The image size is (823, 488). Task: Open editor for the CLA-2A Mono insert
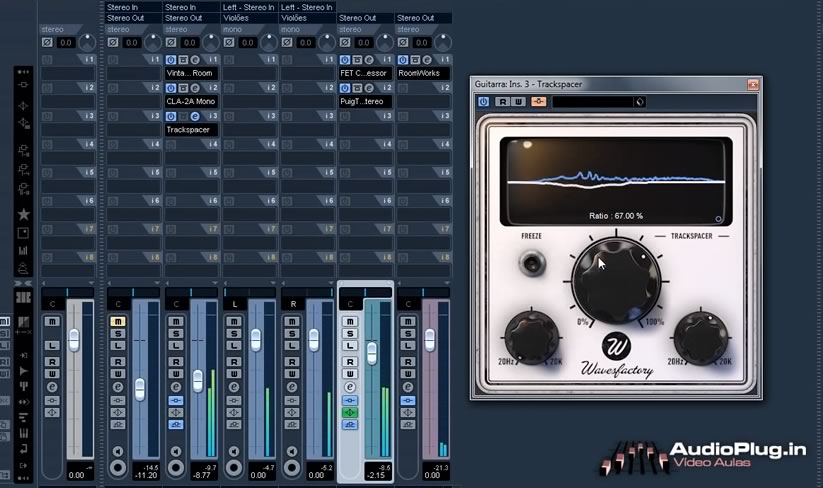[x=195, y=88]
